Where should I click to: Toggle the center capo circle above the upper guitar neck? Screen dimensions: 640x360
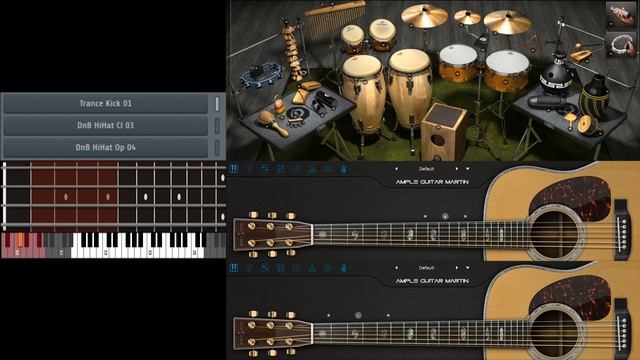(x=445, y=216)
